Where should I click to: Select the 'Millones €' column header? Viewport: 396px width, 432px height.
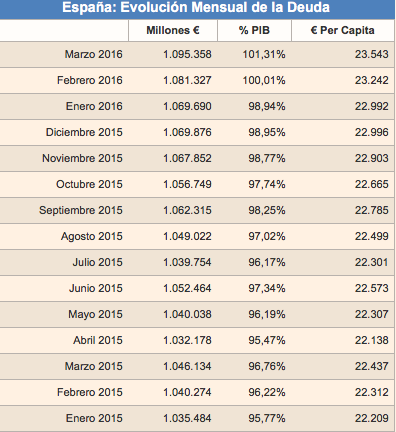pyautogui.click(x=173, y=30)
